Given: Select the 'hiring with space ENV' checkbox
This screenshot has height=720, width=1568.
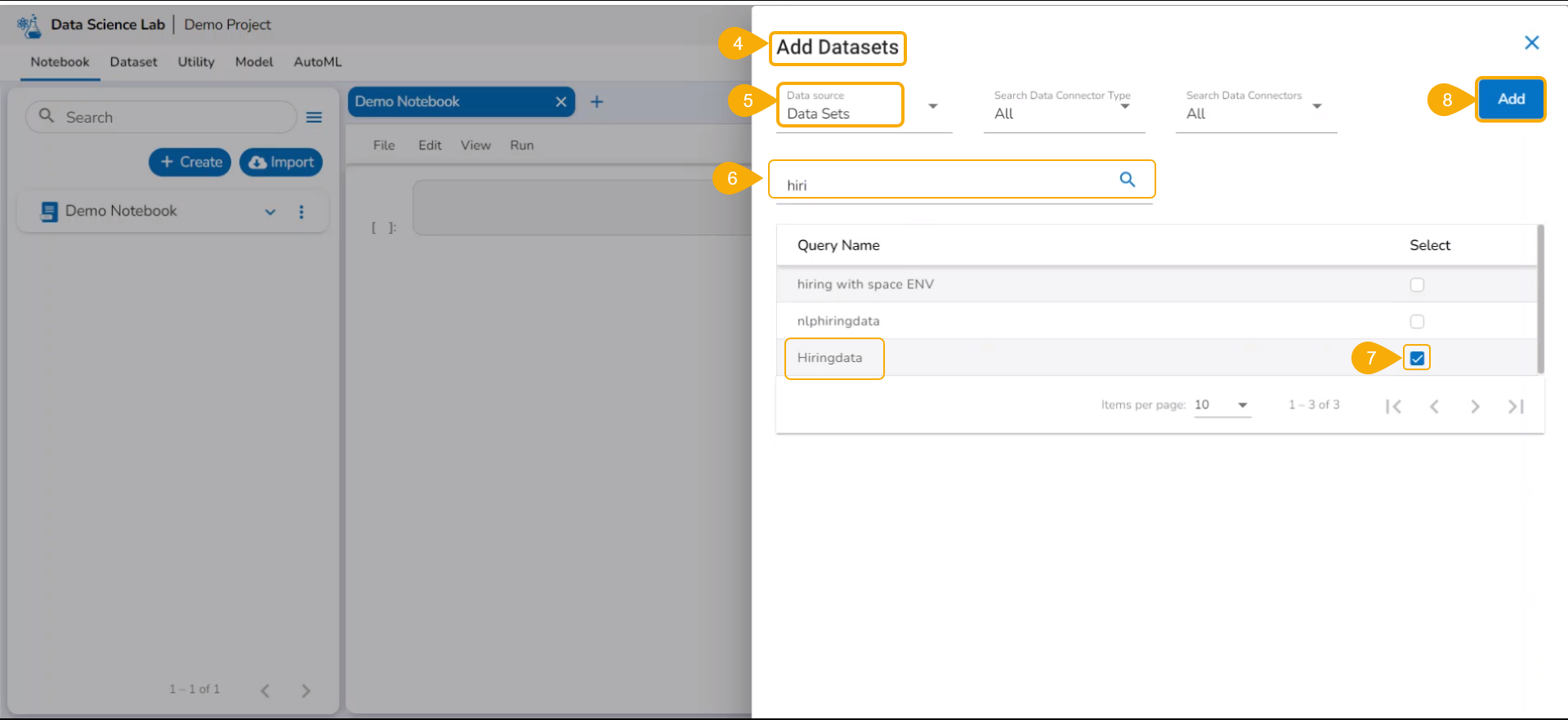Looking at the screenshot, I should coord(1417,284).
